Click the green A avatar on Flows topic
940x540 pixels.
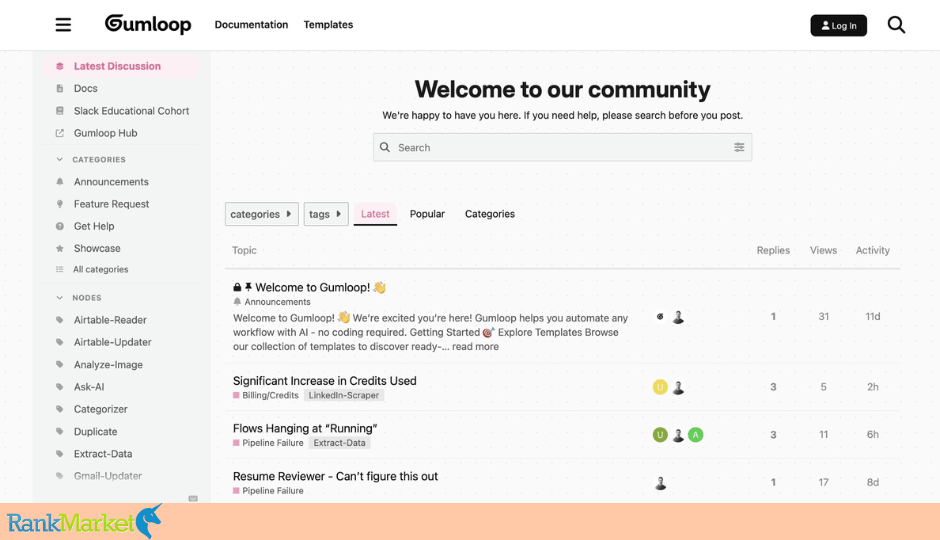(x=695, y=435)
